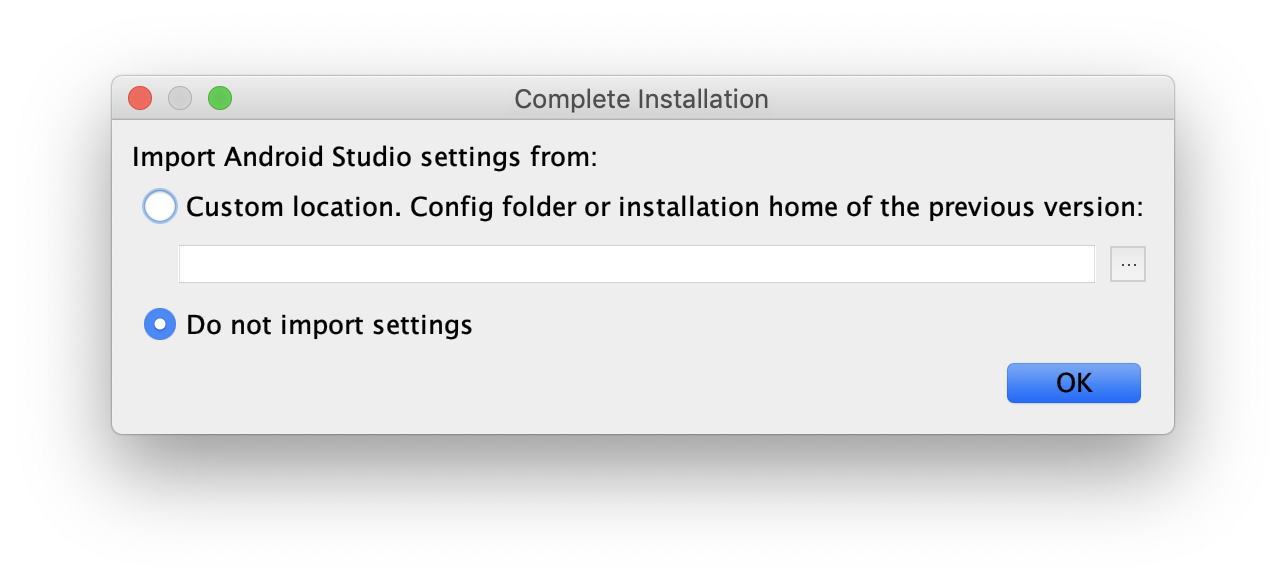The width and height of the screenshot is (1286, 582).
Task: Focus the config folder path text field
Action: (x=636, y=264)
